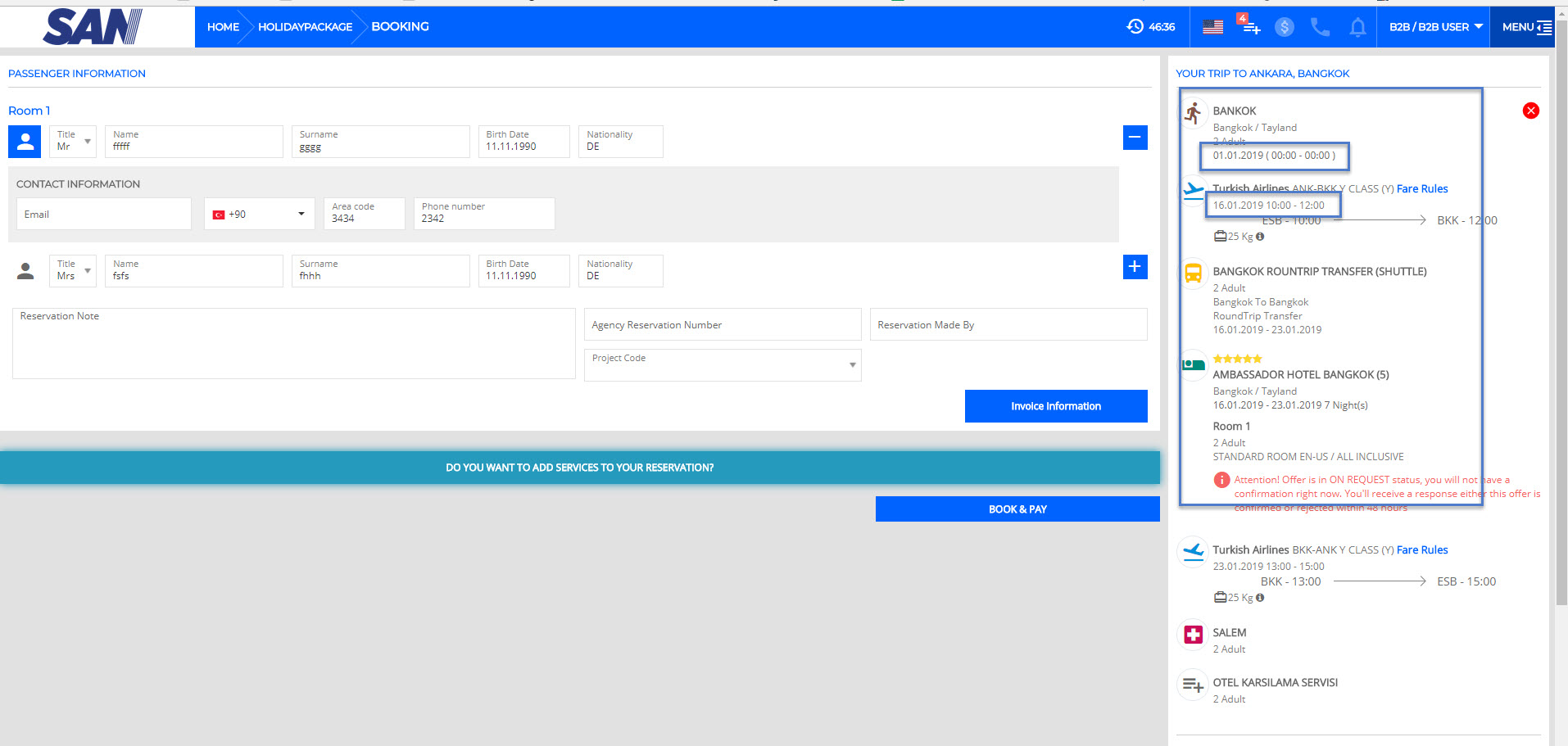The width and height of the screenshot is (1568, 746).
Task: Go to HOME in breadcrumb navigation
Action: 223,27
